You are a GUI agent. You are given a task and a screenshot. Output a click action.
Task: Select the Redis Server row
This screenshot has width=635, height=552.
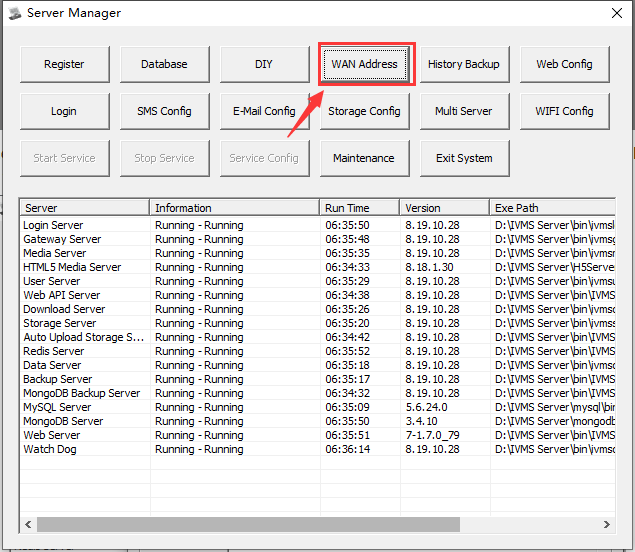318,351
